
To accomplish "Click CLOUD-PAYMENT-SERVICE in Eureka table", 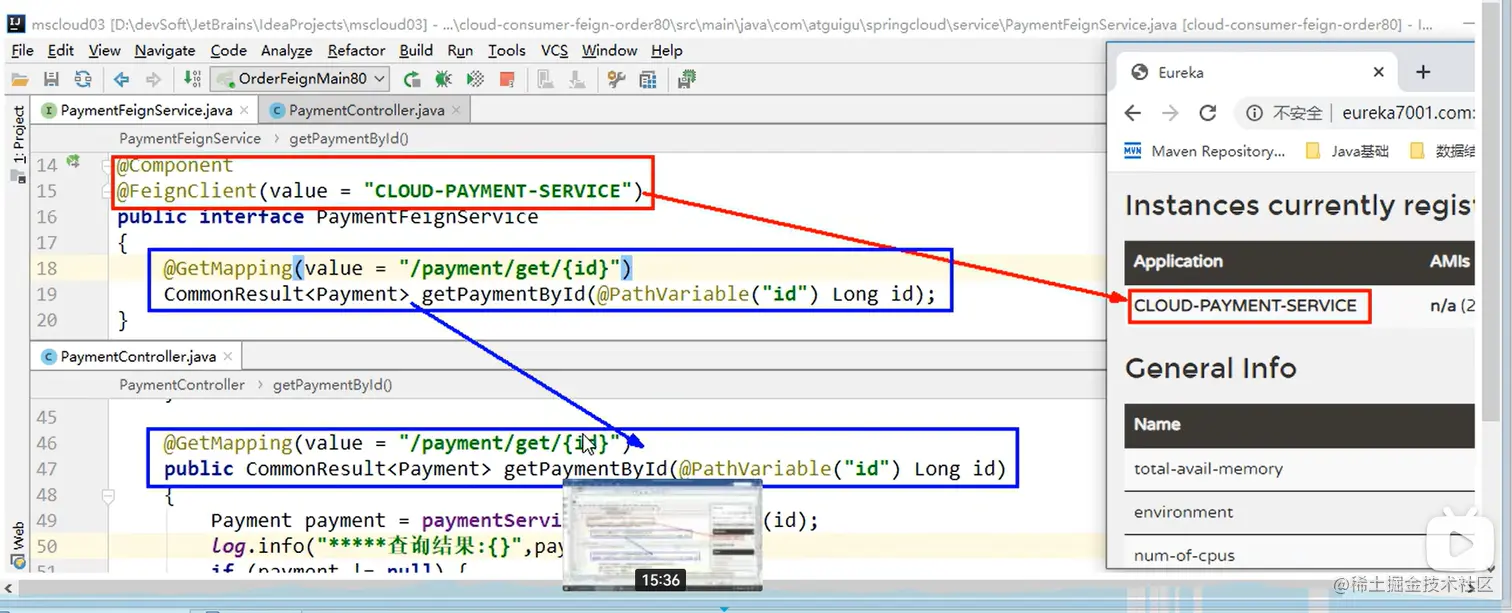I will click(x=1245, y=305).
